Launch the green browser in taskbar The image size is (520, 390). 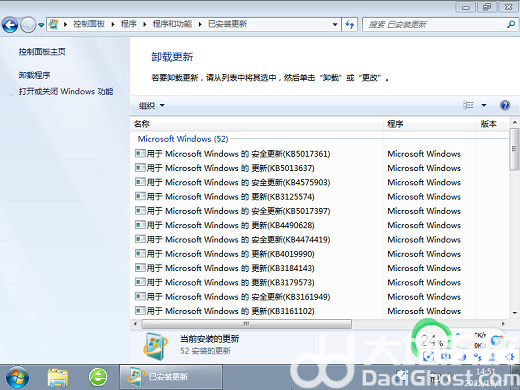(98, 377)
